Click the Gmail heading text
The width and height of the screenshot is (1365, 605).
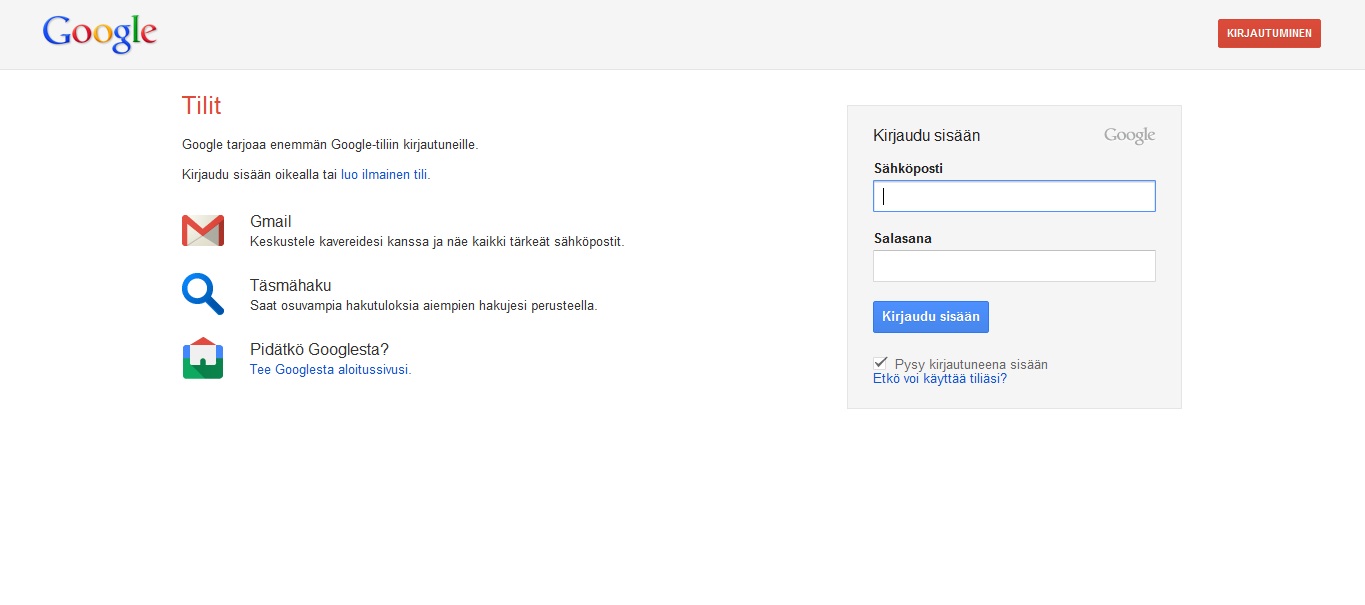[270, 222]
